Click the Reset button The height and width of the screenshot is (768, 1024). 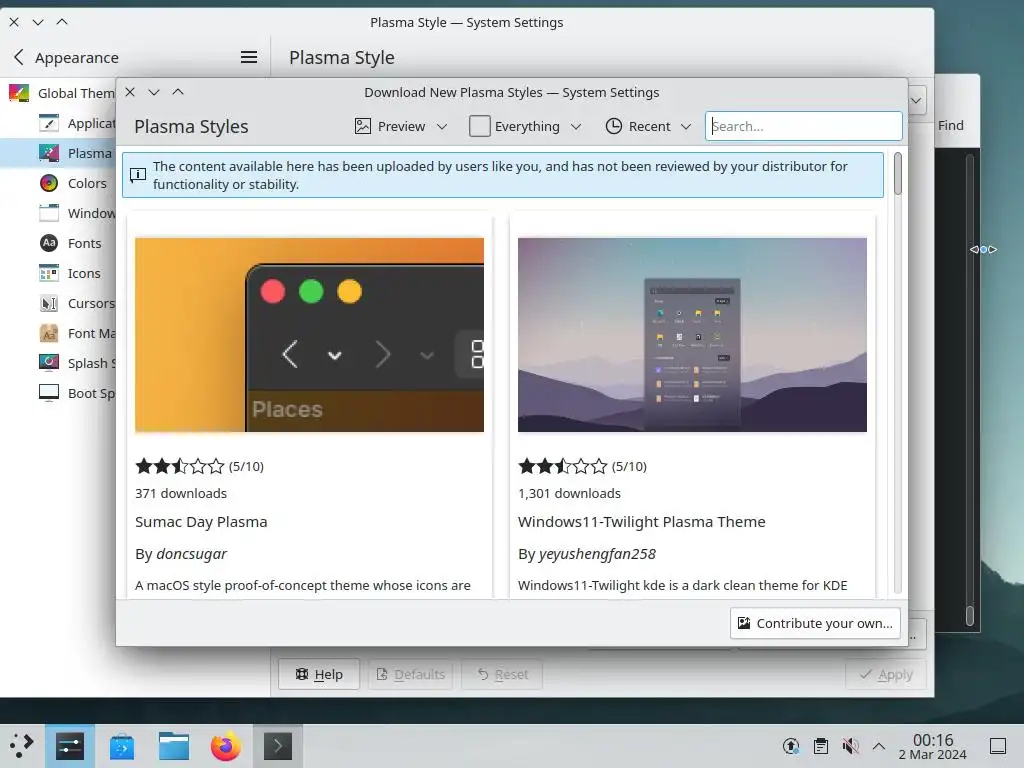pos(502,674)
